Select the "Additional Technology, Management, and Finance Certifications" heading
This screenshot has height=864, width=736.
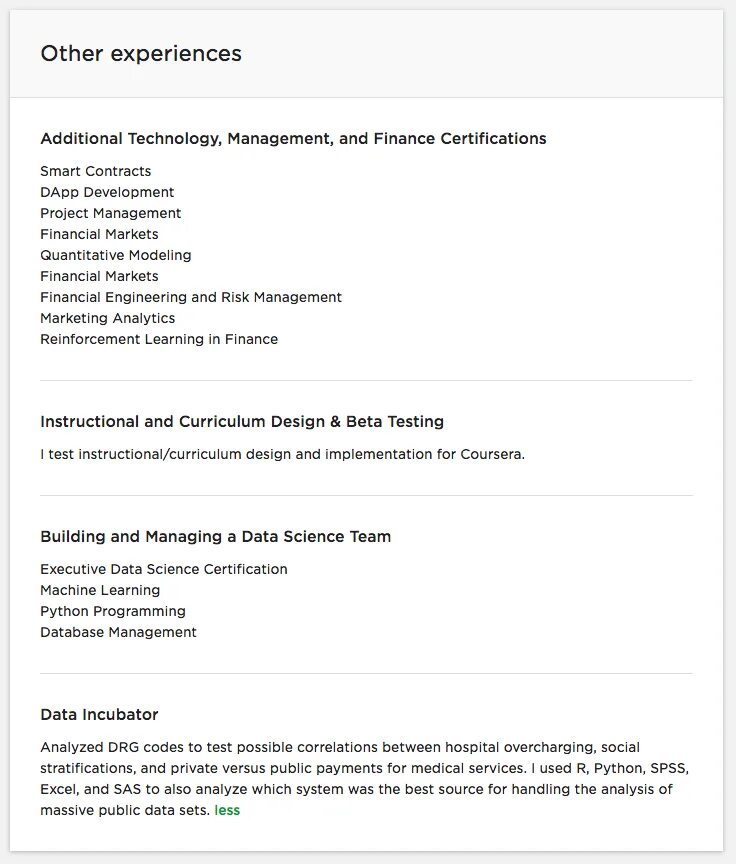[x=293, y=139]
